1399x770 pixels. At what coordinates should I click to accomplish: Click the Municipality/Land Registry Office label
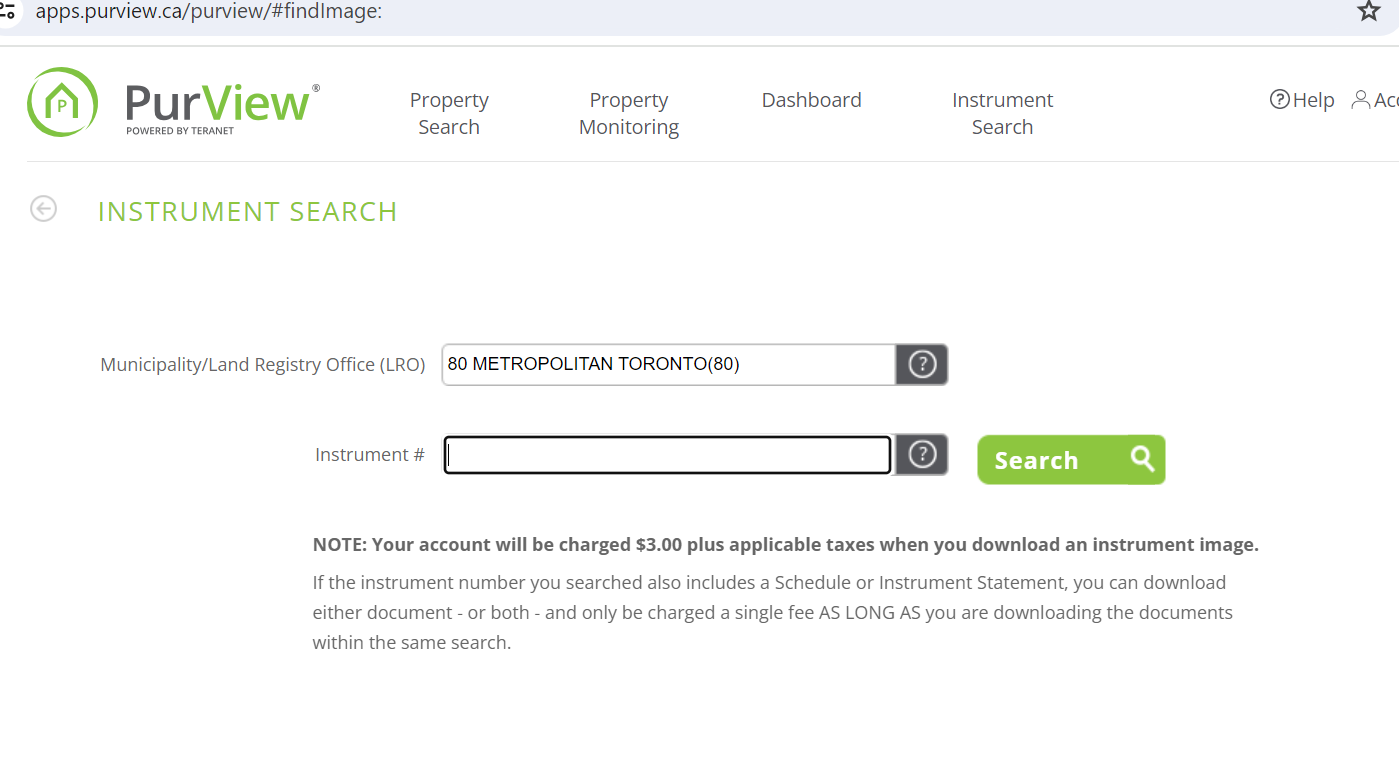coord(263,365)
